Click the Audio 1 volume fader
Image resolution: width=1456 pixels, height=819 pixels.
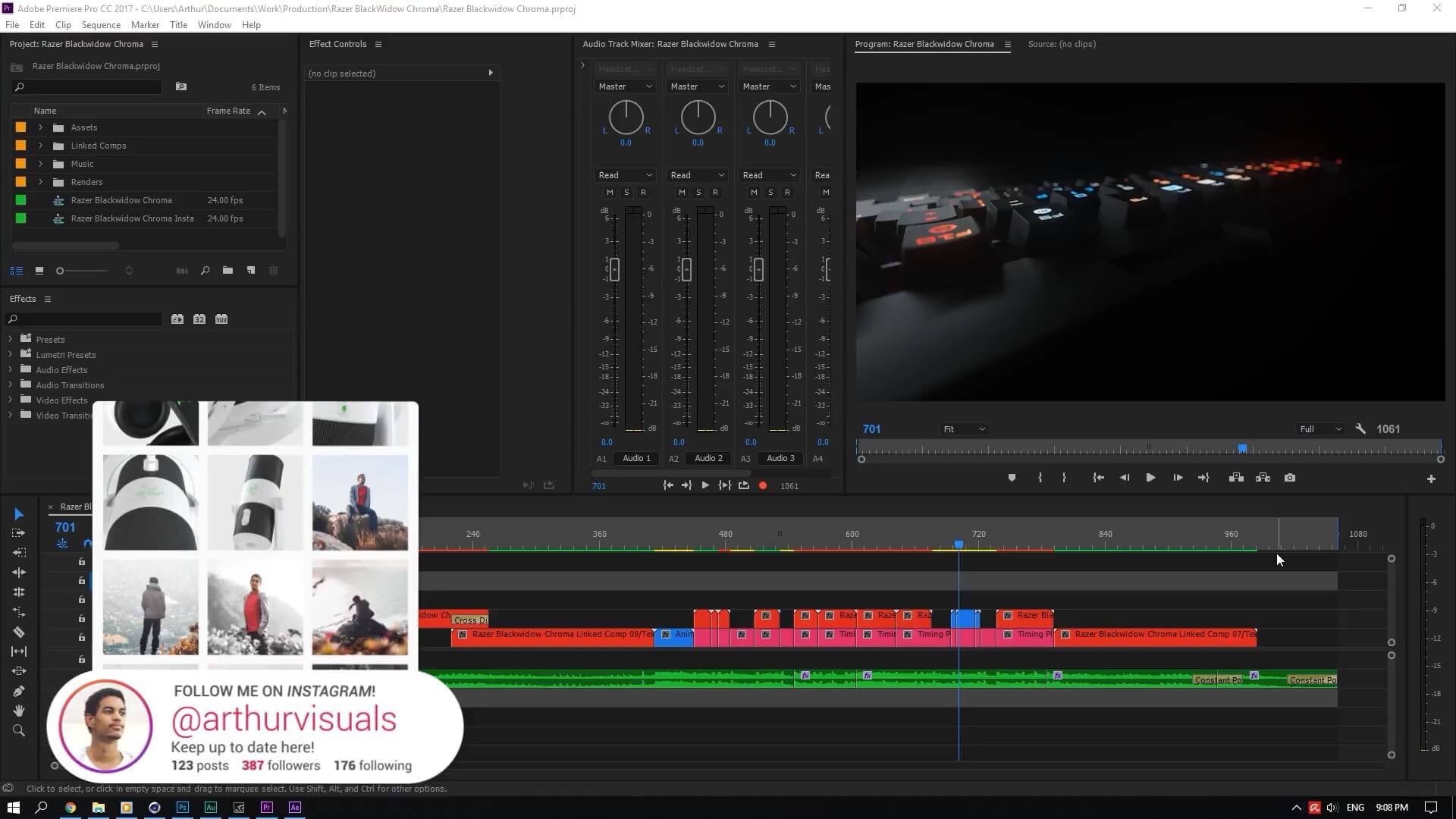[x=614, y=269]
